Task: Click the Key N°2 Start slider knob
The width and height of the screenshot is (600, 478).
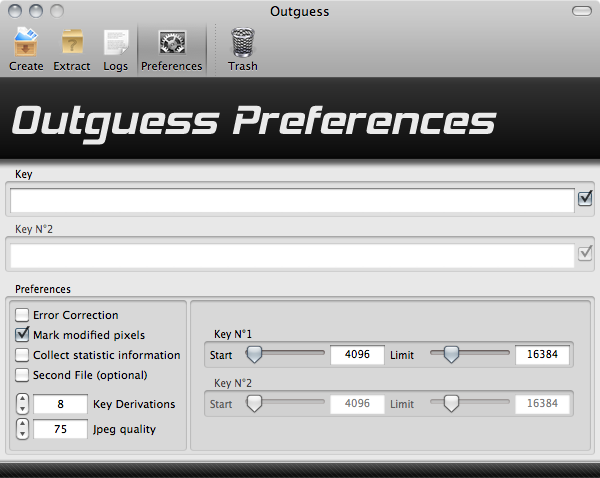Action: [x=254, y=403]
